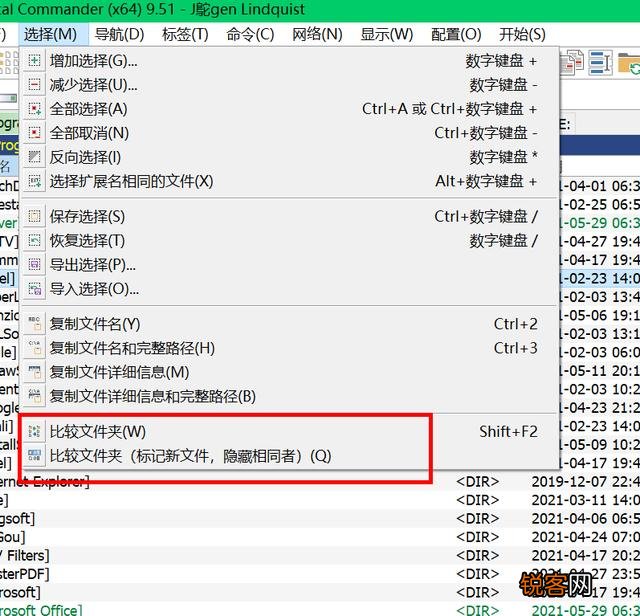Click the 复制文件名(Y) clipboard icon

click(34, 324)
